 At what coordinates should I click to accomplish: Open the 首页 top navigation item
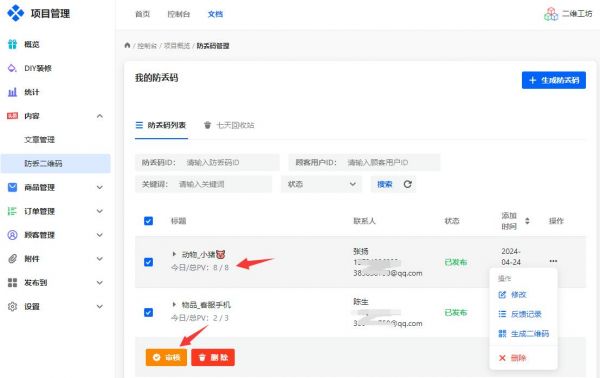pyautogui.click(x=142, y=14)
